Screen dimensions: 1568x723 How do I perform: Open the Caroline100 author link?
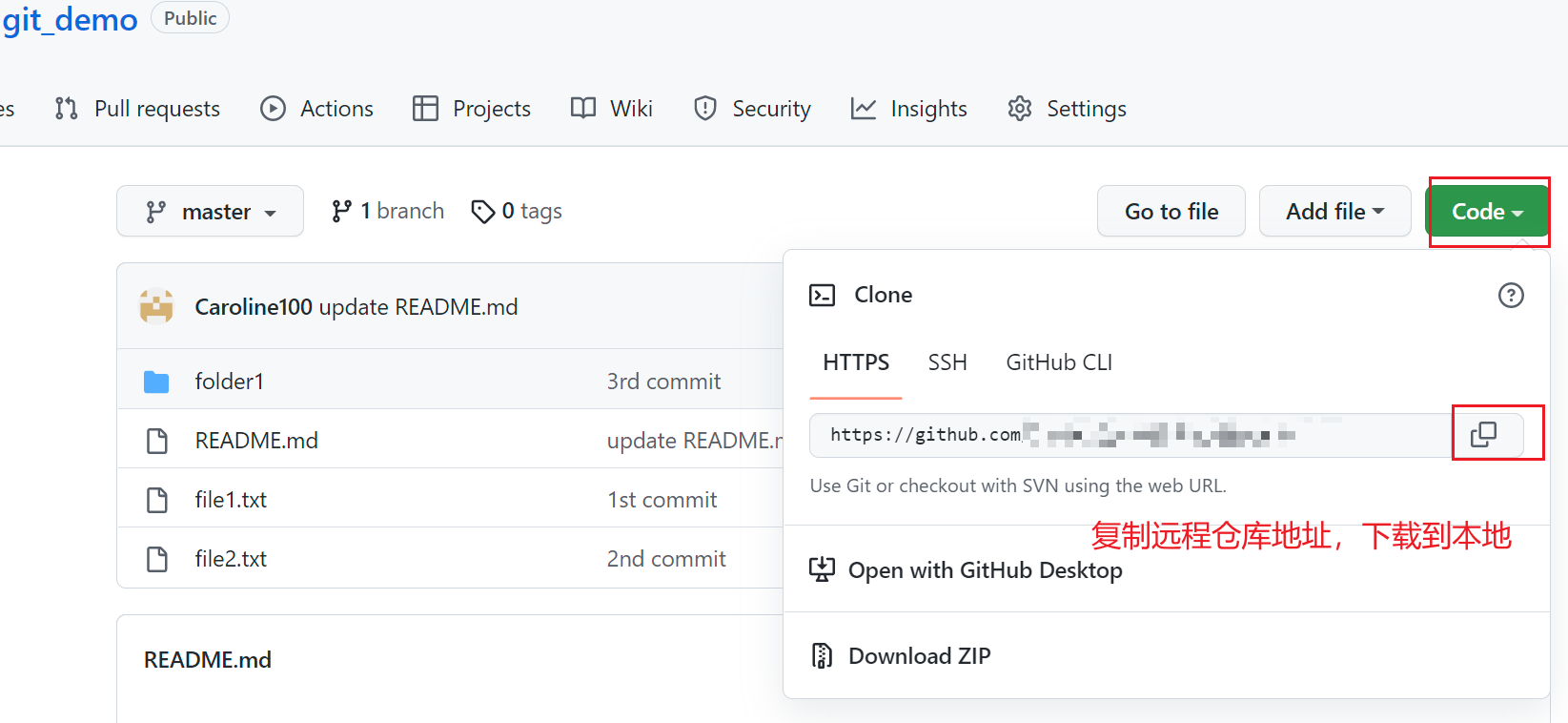coord(254,307)
